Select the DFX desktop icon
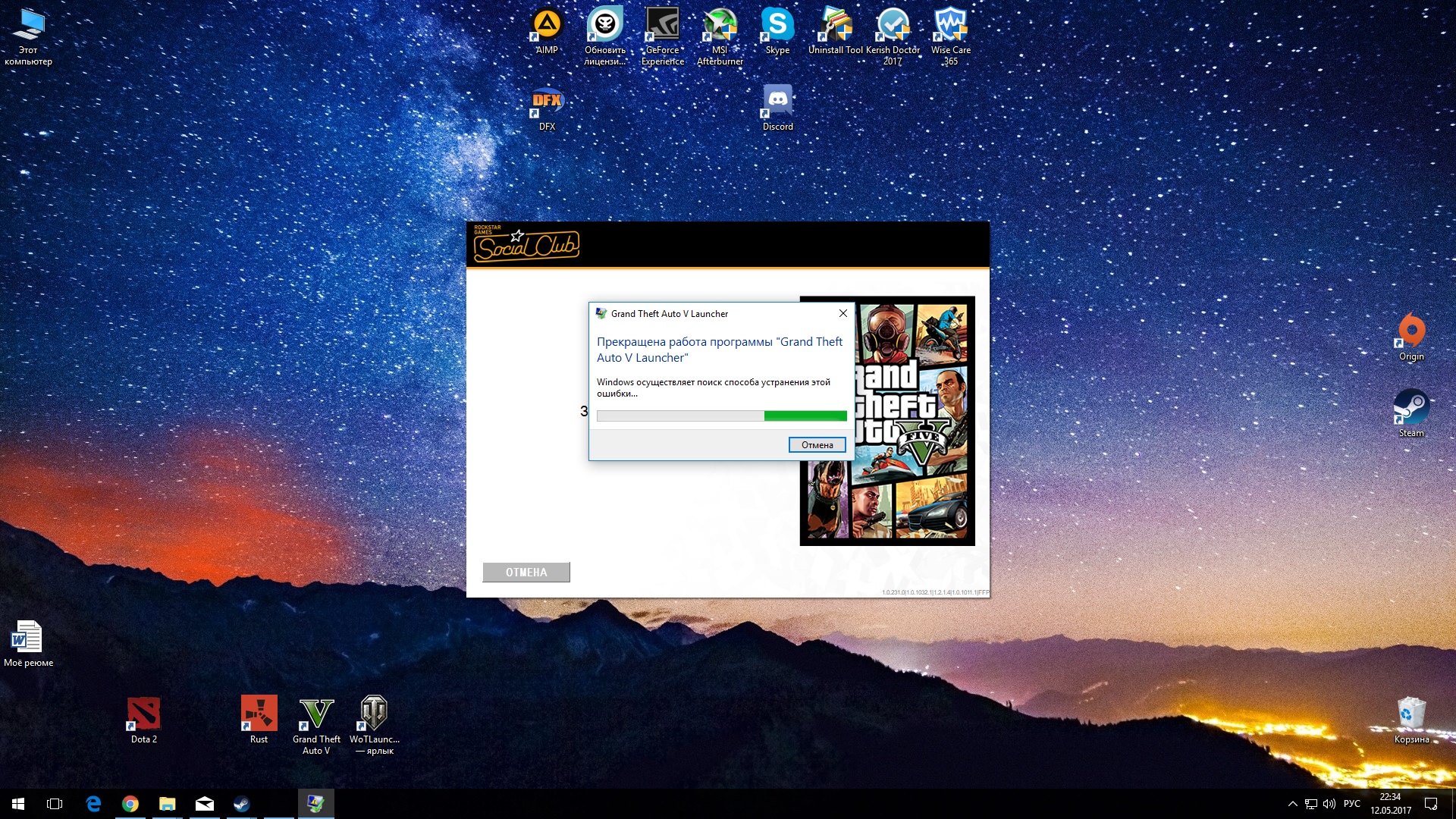Screen dimensions: 1456x819 click(547, 102)
